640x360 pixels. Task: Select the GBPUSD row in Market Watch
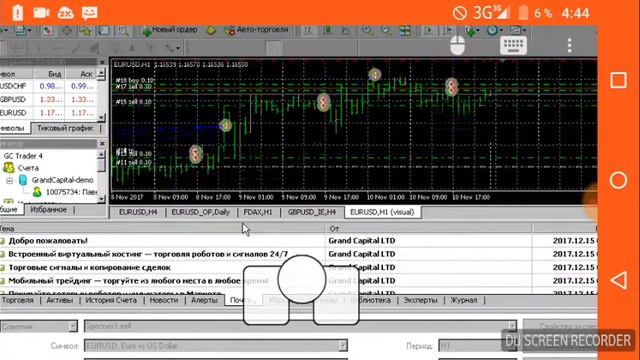click(x=49, y=99)
